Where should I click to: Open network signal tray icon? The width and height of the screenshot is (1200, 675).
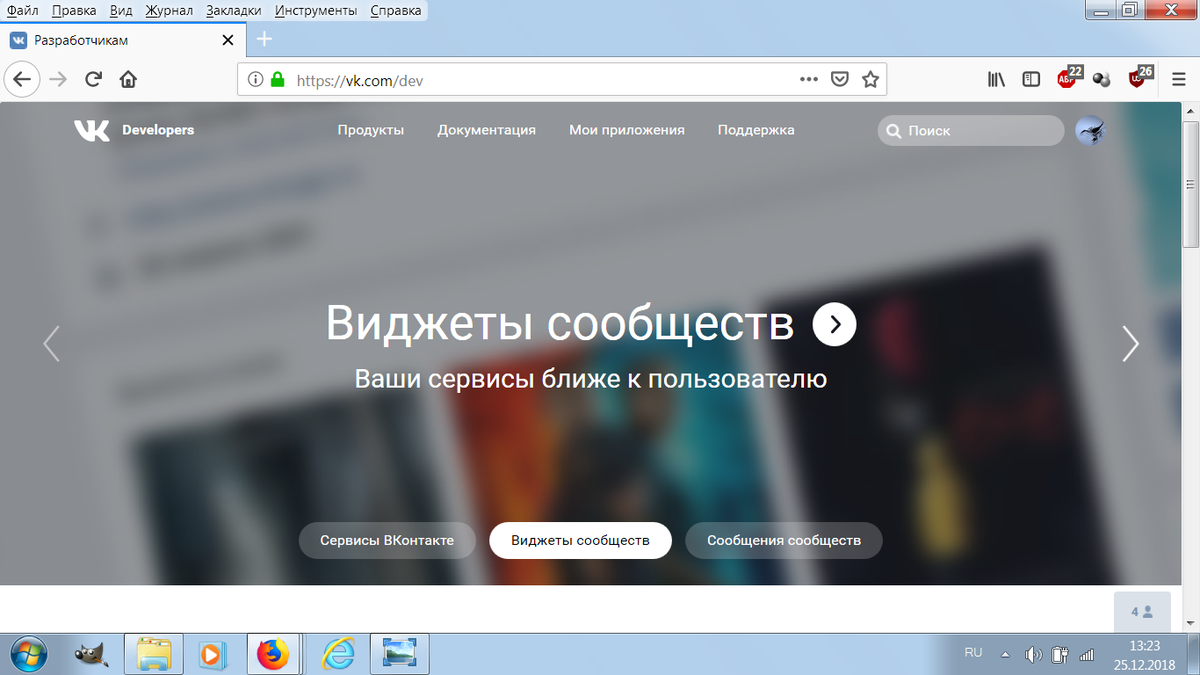[1089, 655]
